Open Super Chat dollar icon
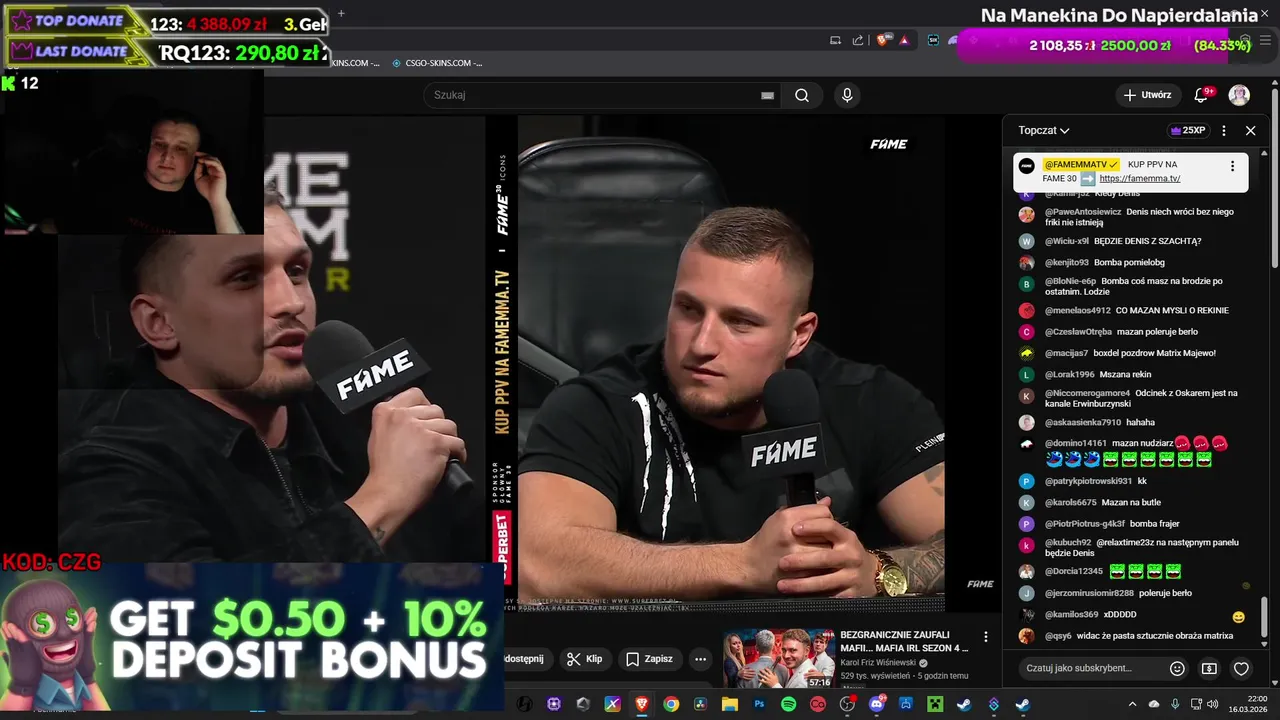The image size is (1280, 720). pyautogui.click(x=1209, y=668)
